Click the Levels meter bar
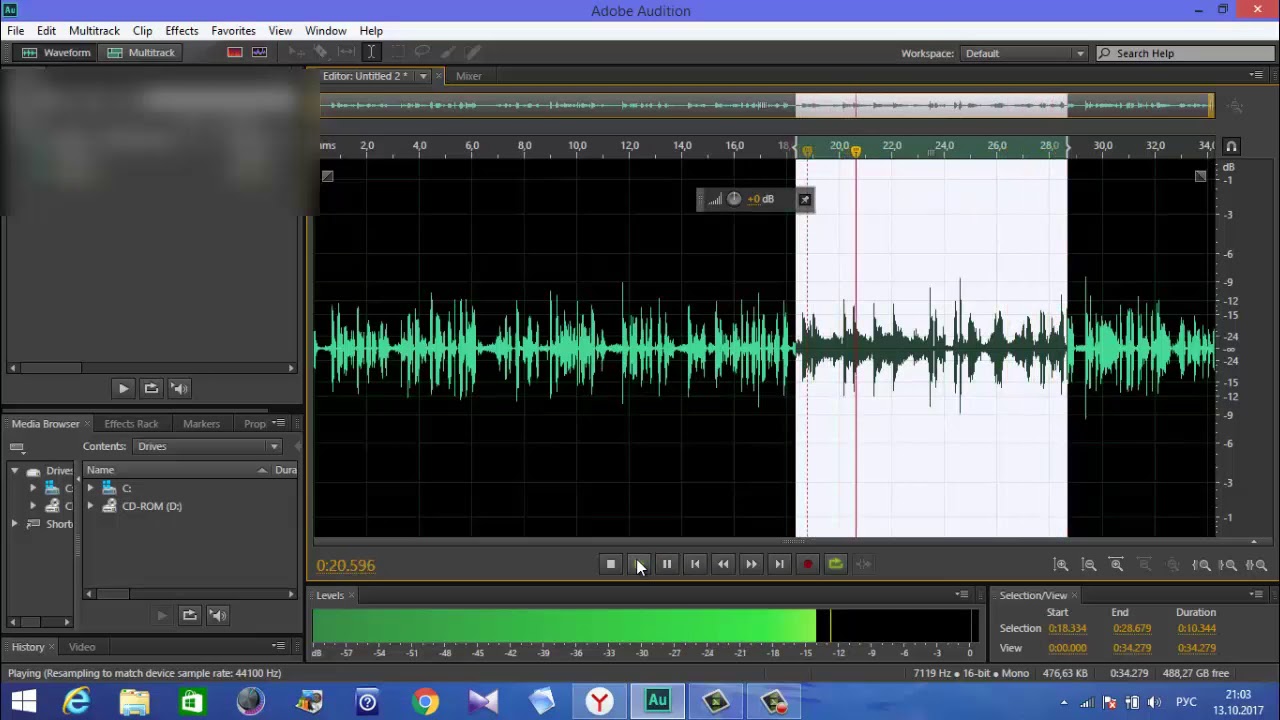Image resolution: width=1280 pixels, height=720 pixels. pos(645,626)
